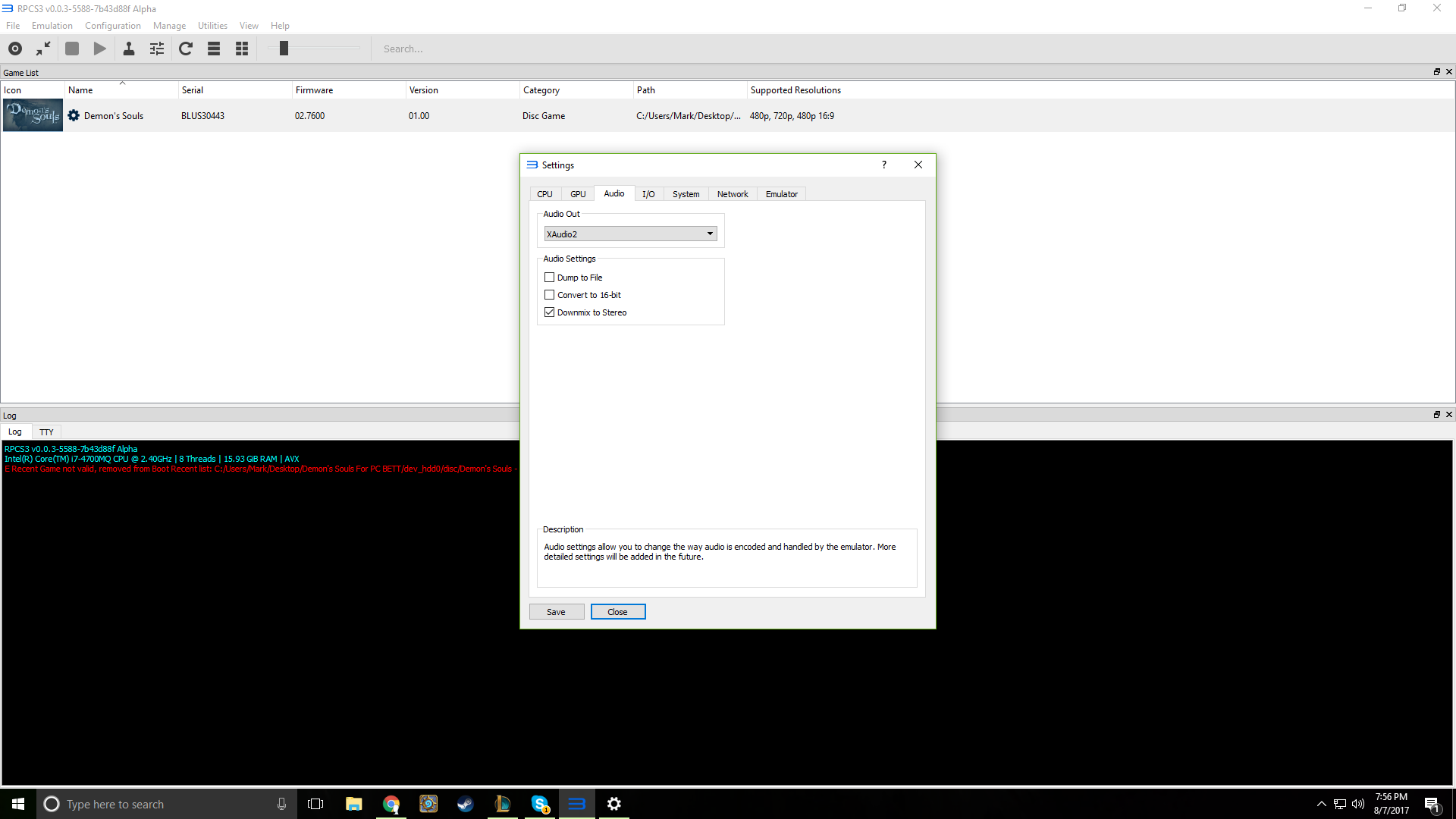Switch to grid view mode

point(242,49)
